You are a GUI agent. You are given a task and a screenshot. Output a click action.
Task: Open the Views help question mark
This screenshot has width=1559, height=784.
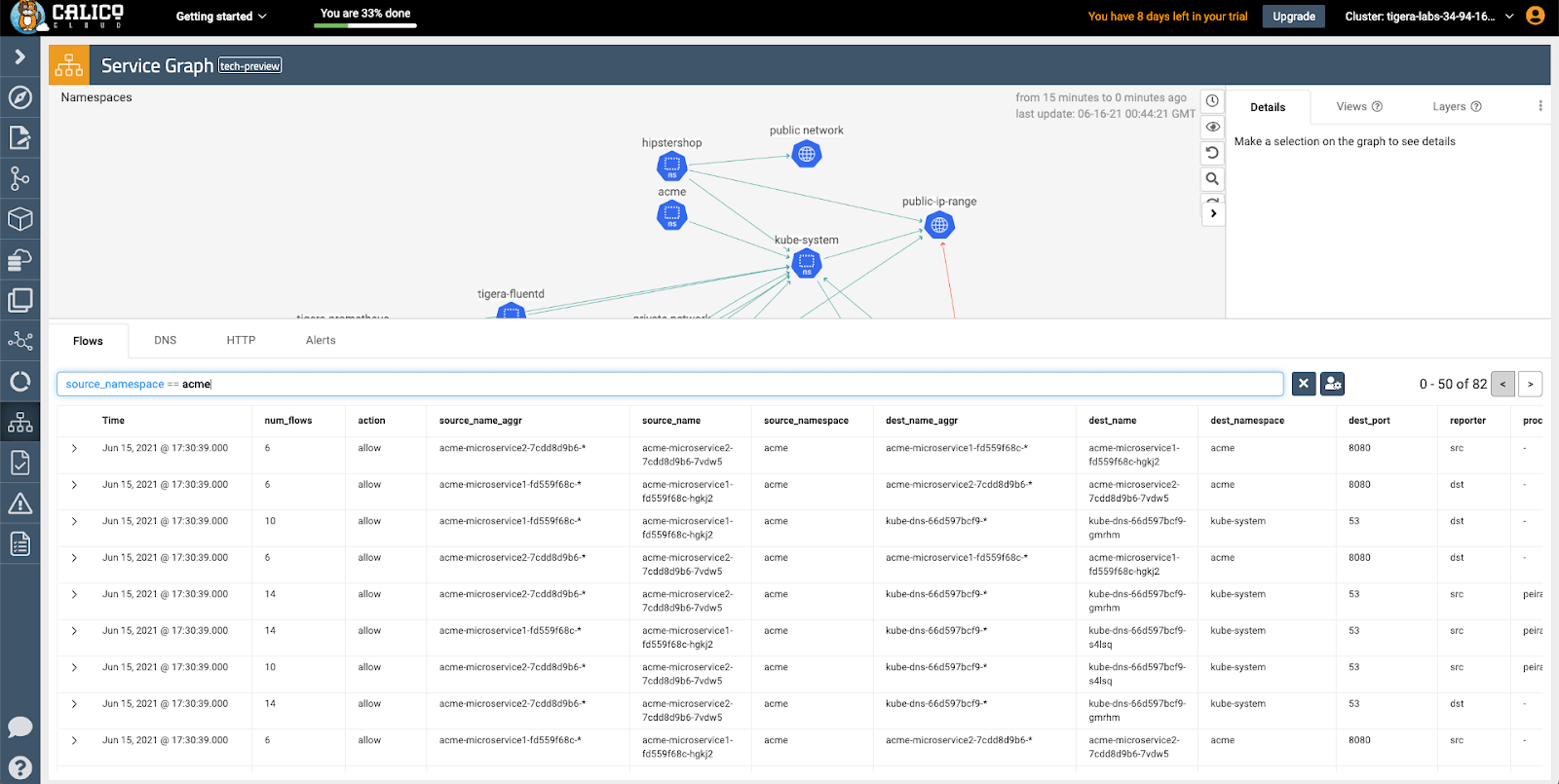(x=1377, y=107)
